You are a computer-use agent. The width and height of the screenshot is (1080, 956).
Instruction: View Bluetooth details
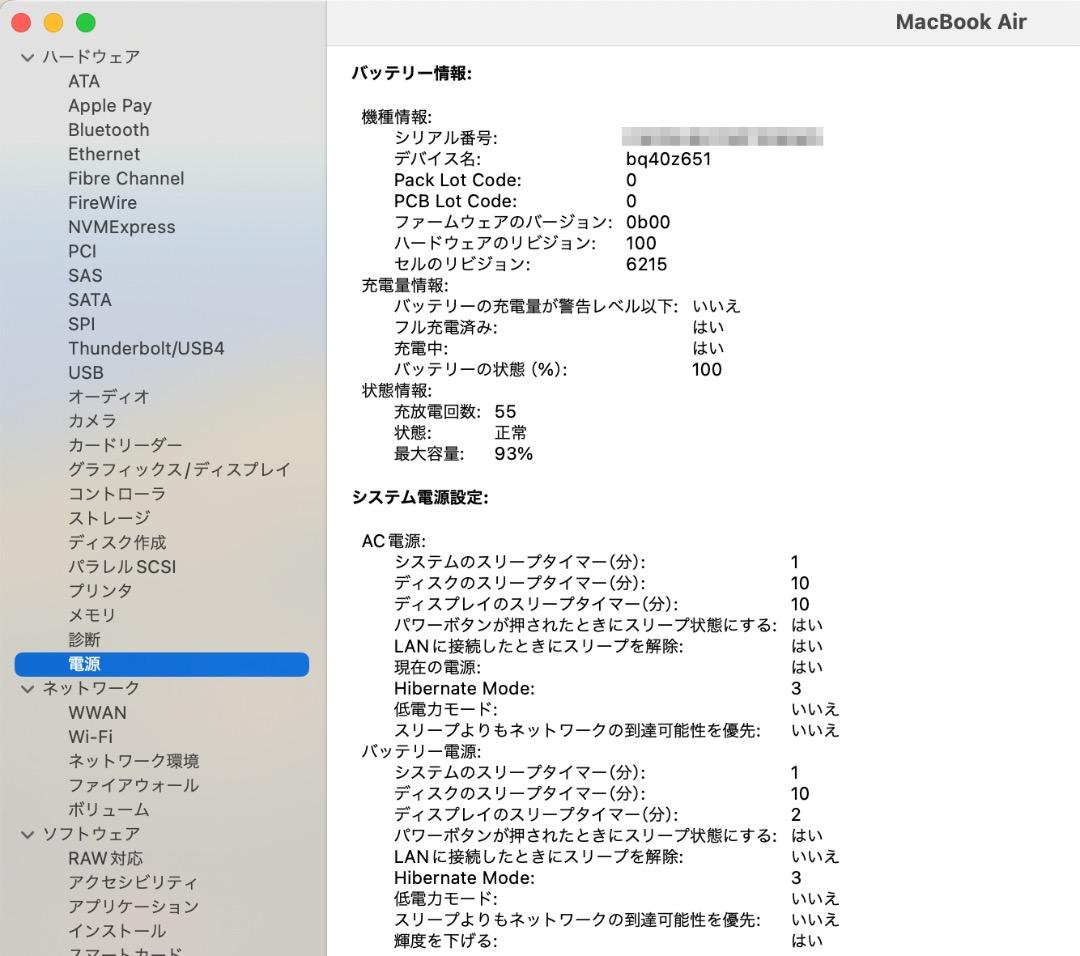pyautogui.click(x=108, y=129)
